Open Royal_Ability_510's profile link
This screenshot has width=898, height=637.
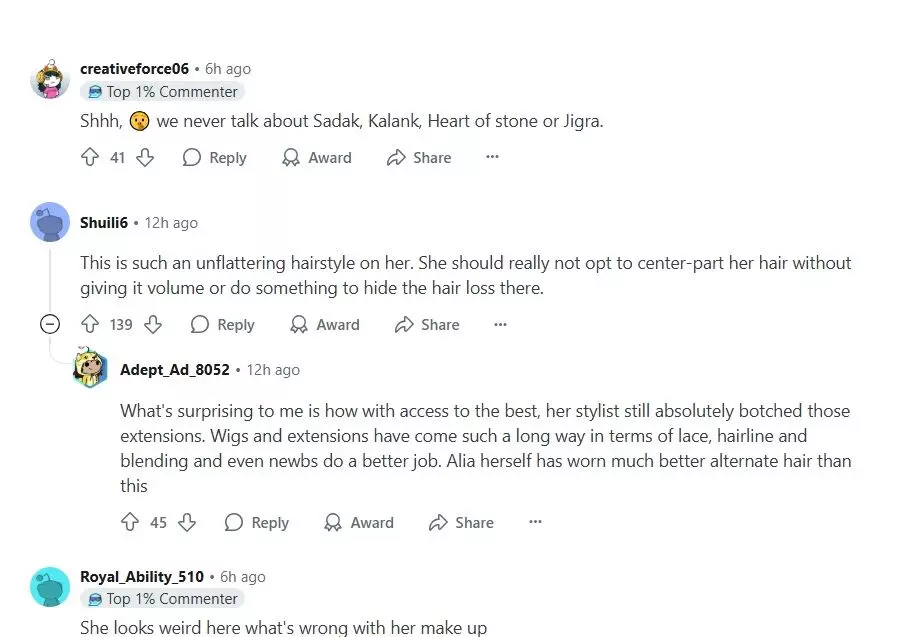tap(142, 577)
